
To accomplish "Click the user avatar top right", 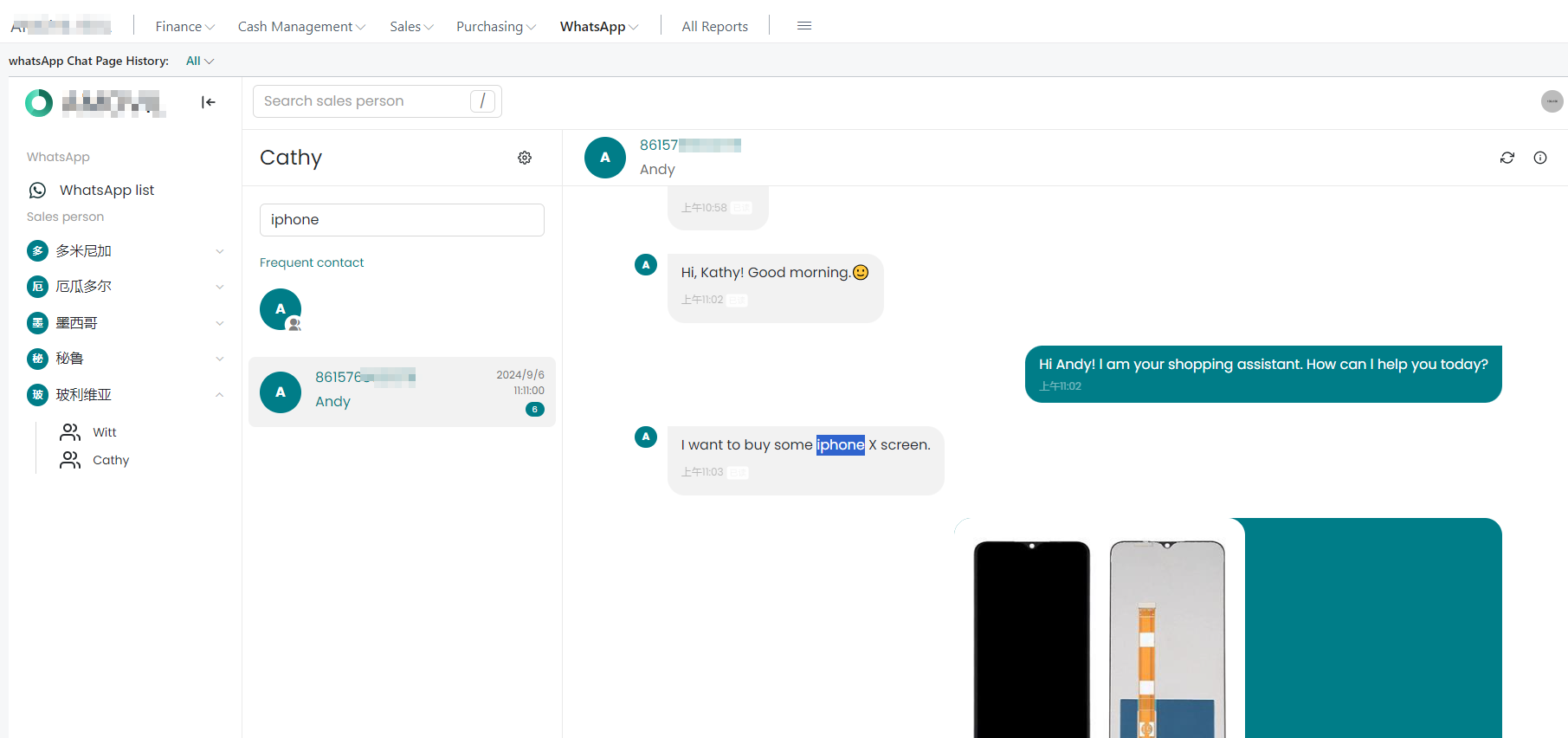I will coord(1552,101).
